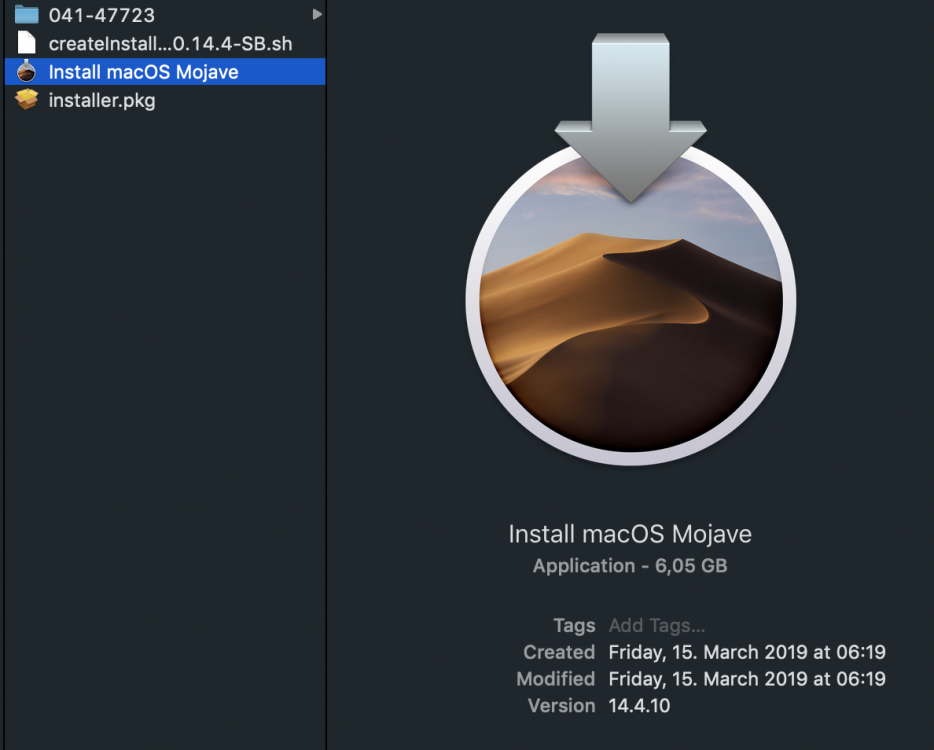934x750 pixels.
Task: Expand the 041-47723 folder arrow
Action: [317, 14]
